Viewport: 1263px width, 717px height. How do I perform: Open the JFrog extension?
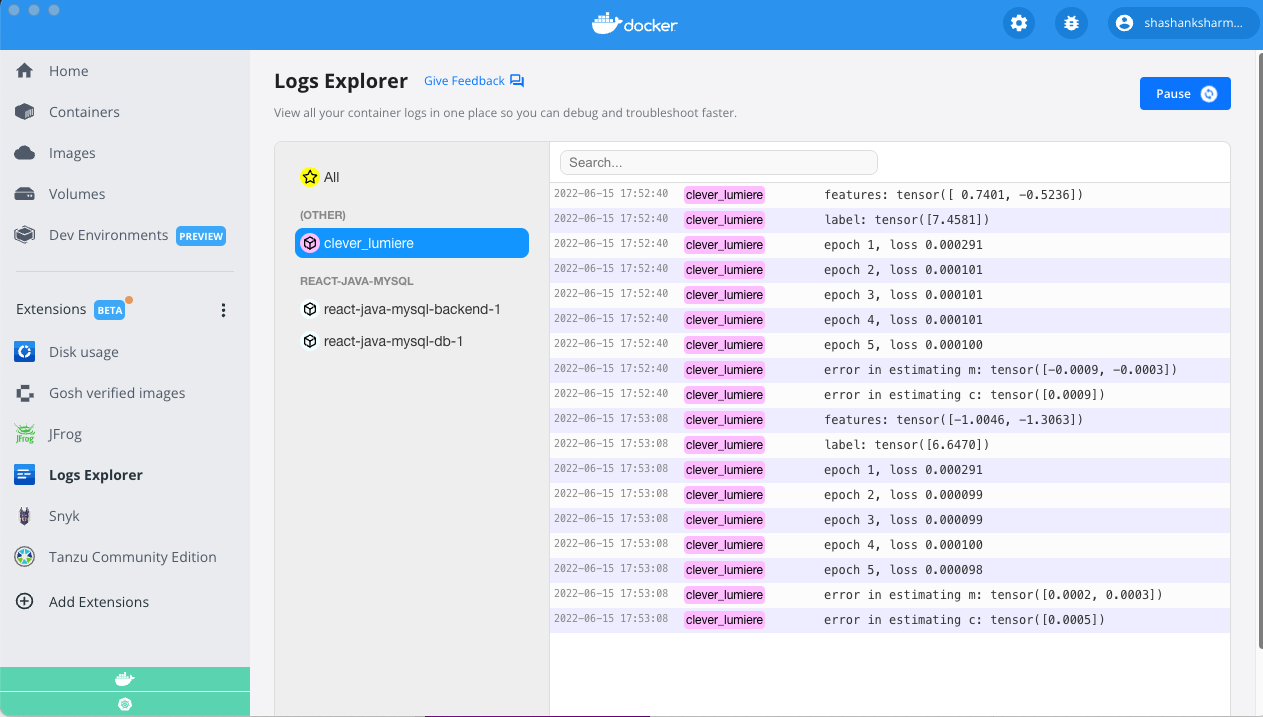65,434
